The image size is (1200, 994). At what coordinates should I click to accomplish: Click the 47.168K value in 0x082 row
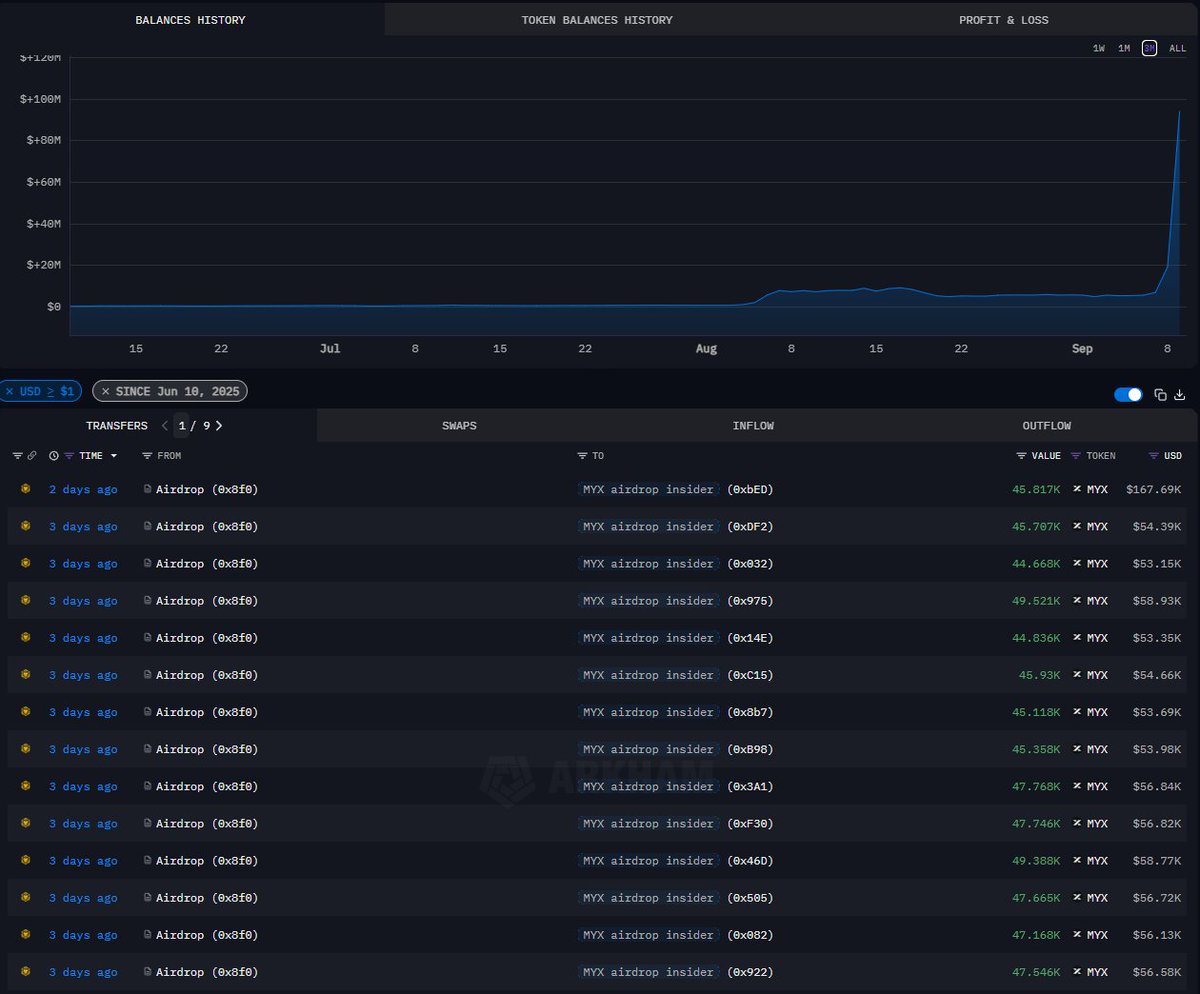pos(1036,935)
